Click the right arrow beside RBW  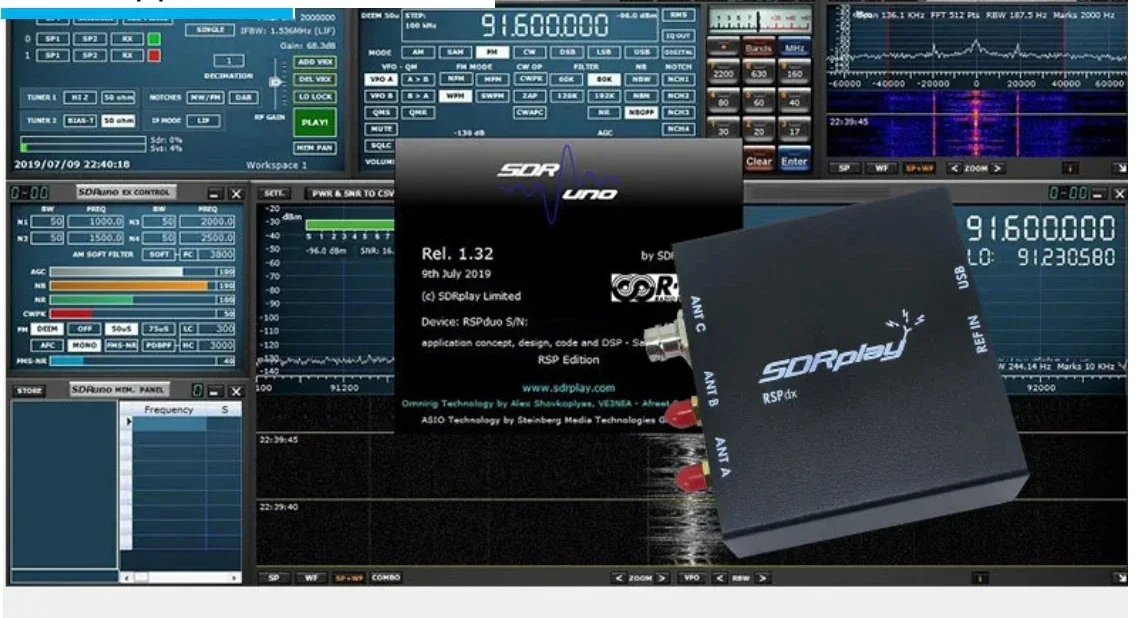pyautogui.click(x=761, y=578)
